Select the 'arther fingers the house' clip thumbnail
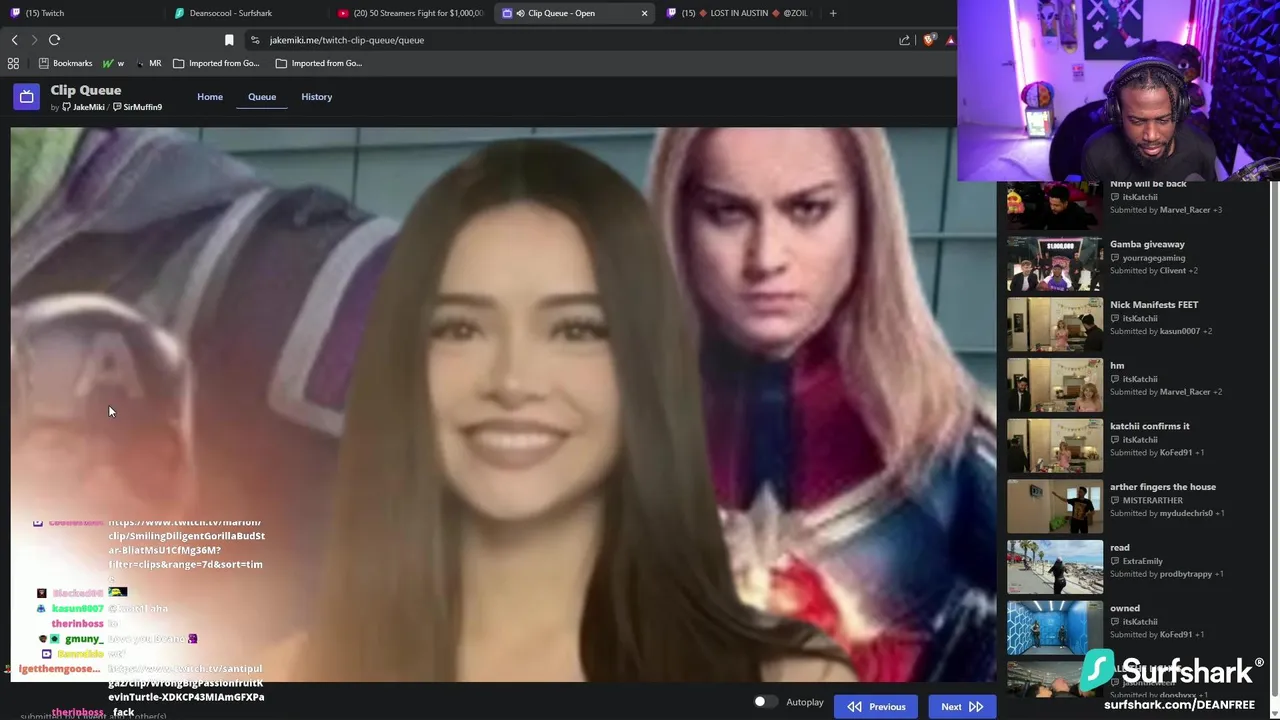1280x720 pixels. point(1055,507)
